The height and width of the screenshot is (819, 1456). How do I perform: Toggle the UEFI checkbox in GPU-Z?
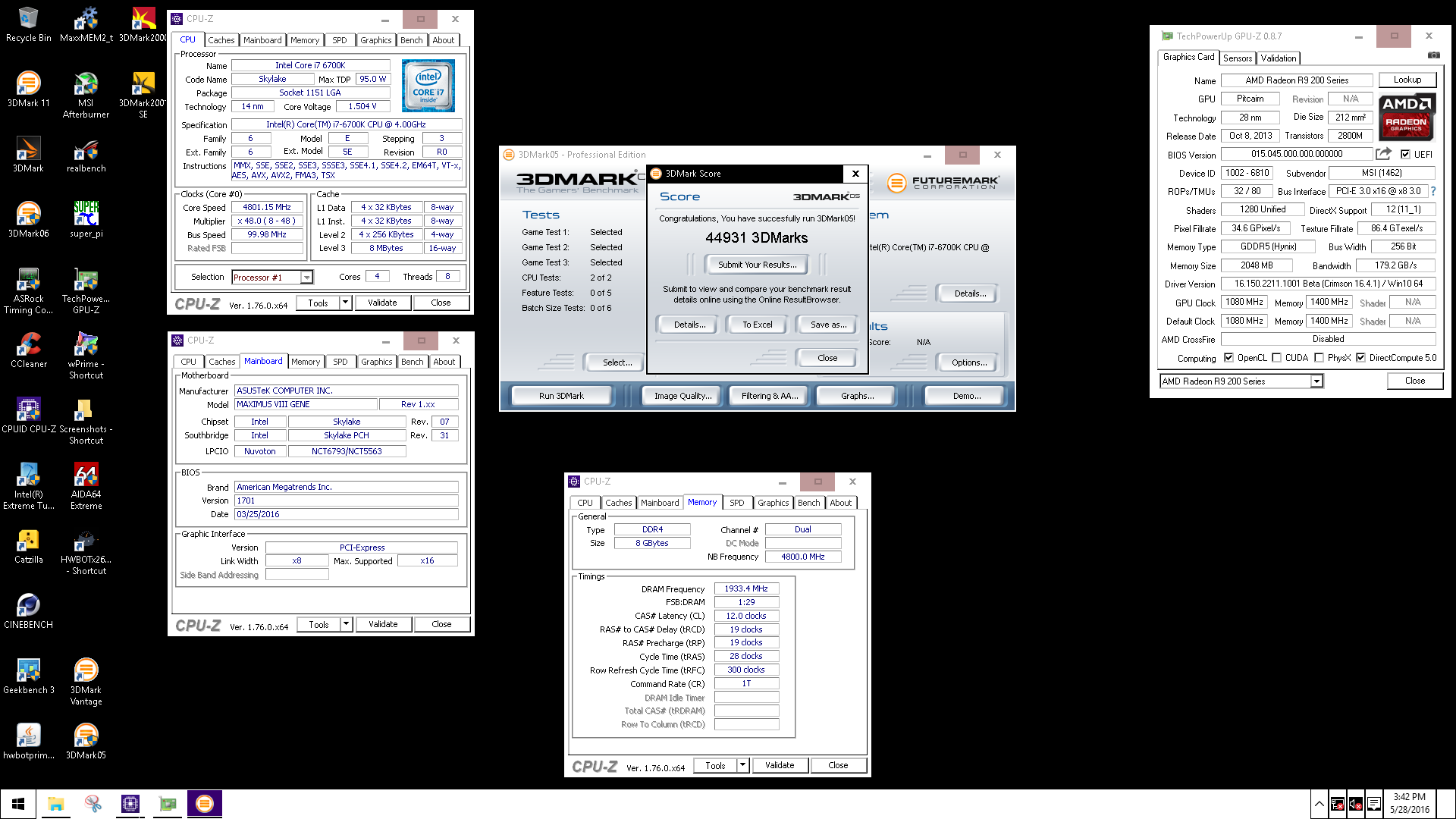(1405, 154)
